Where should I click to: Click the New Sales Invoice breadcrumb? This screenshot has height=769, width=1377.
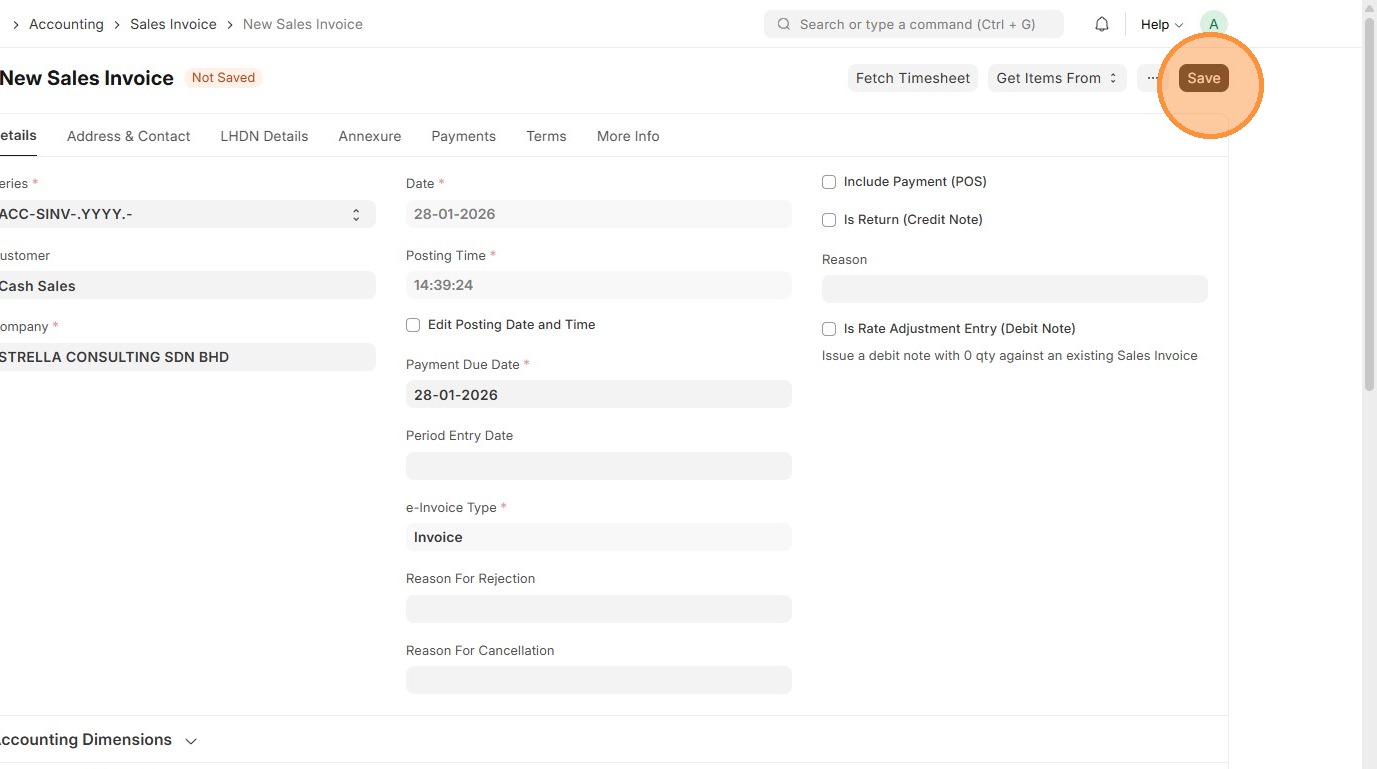click(303, 24)
